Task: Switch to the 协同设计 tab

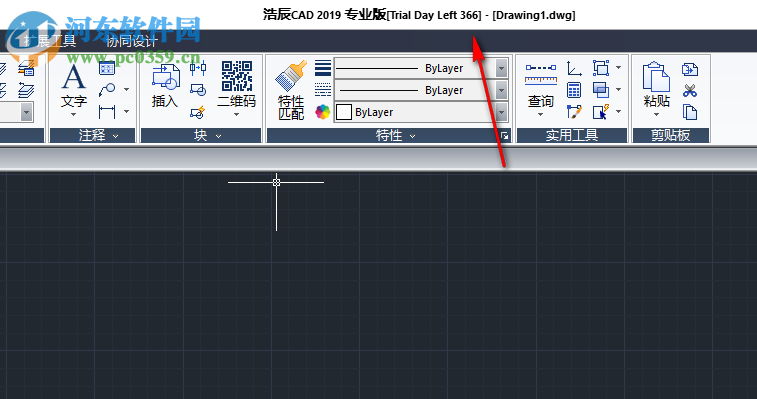Action: 132,42
